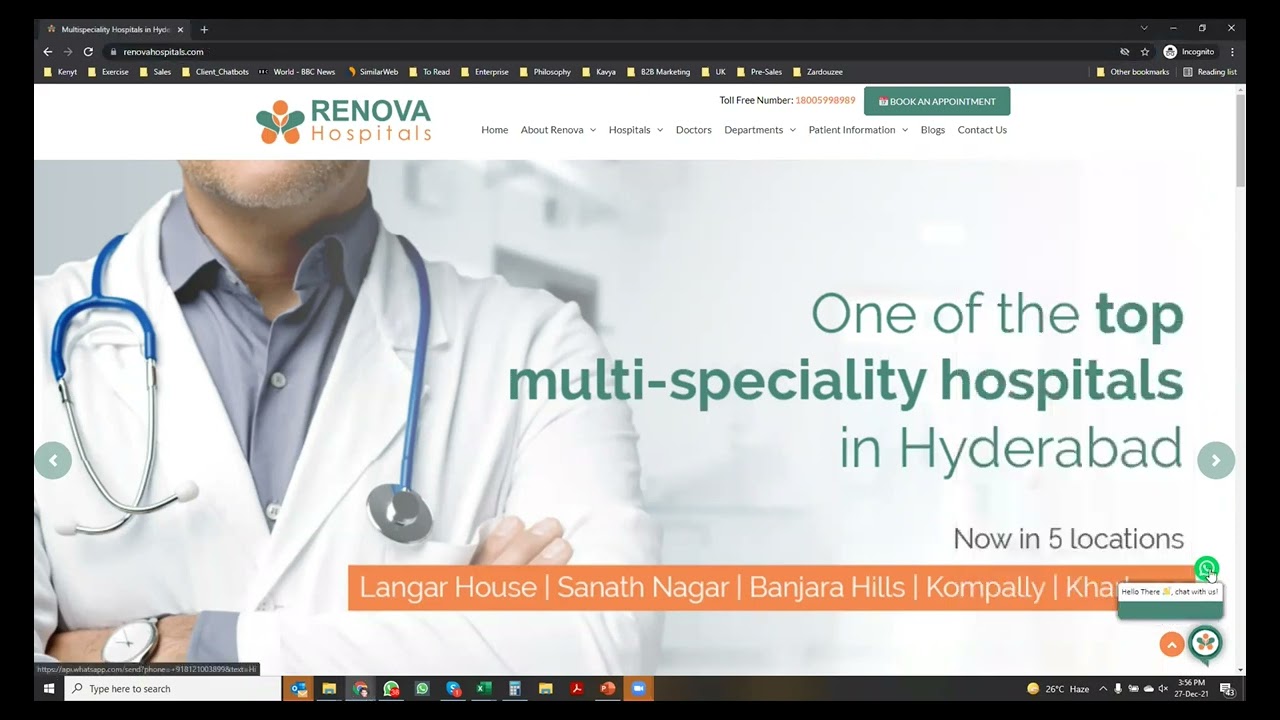Open the Zoom app in the taskbar
The height and width of the screenshot is (720, 1280).
[637, 689]
